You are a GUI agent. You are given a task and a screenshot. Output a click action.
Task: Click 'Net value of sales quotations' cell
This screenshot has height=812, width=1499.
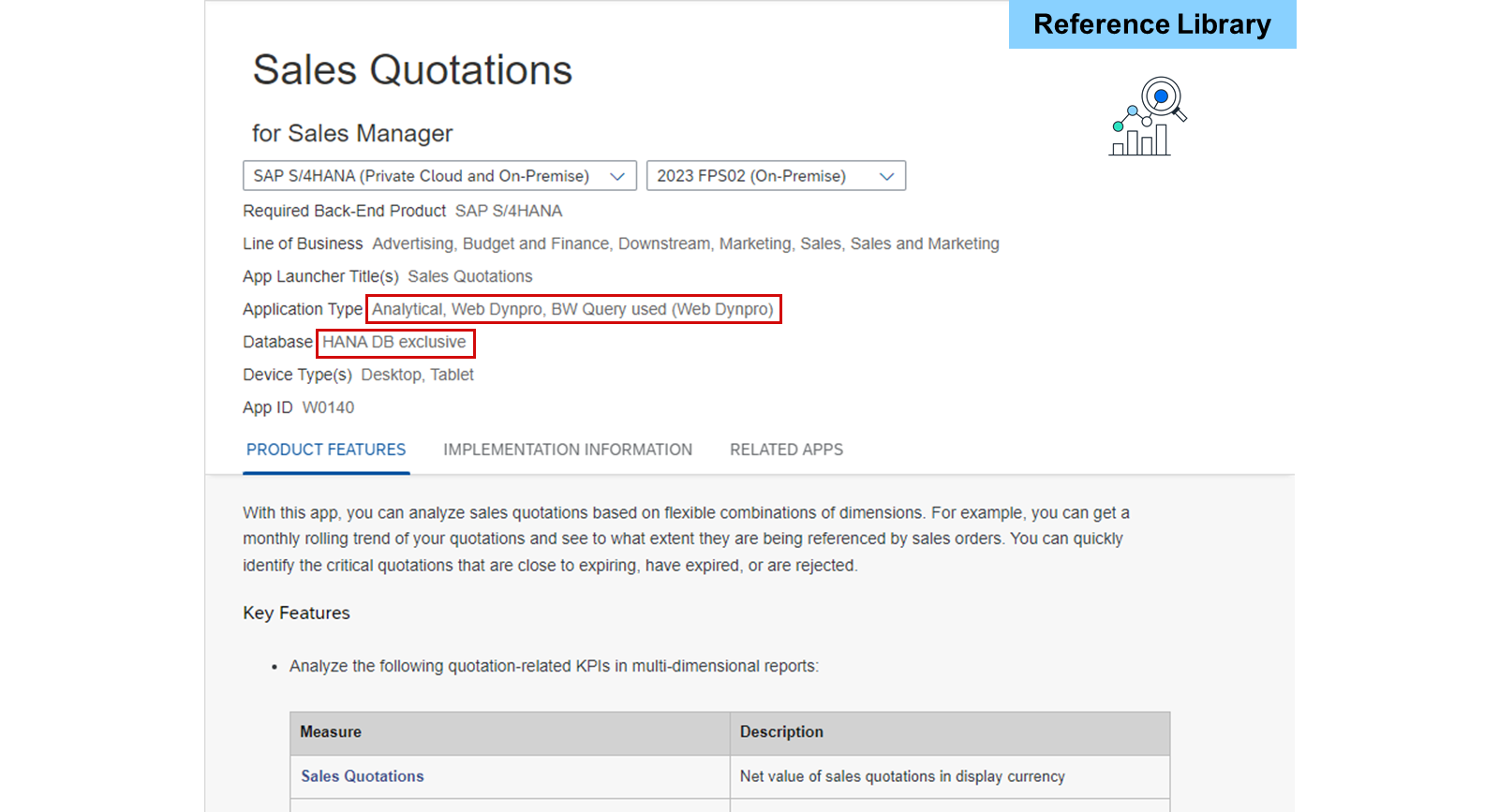[950, 776]
